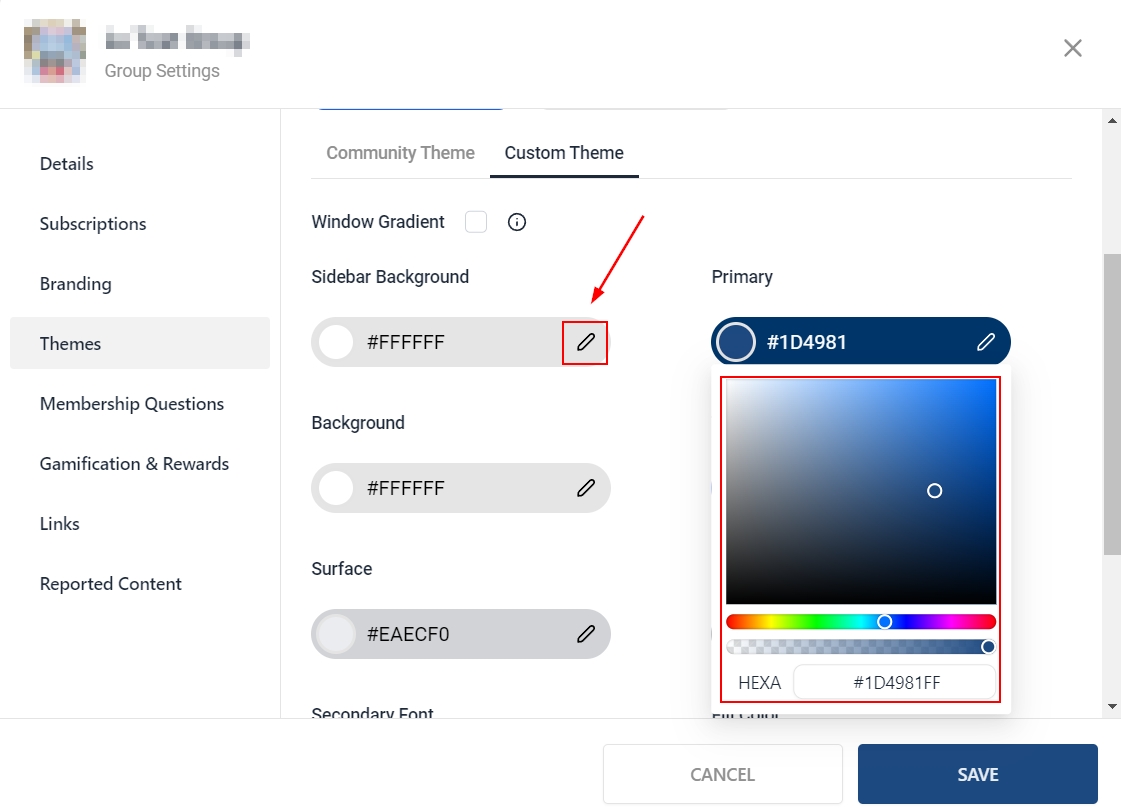Screen dimensions: 1121x809
Task: Open the Details settings section
Action: 67,164
